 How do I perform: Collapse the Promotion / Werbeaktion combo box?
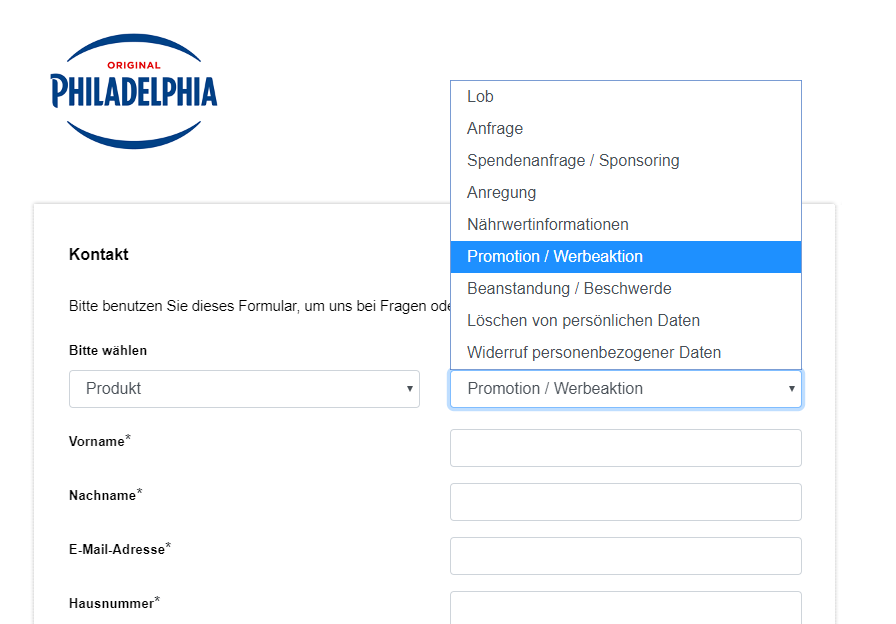click(x=626, y=389)
